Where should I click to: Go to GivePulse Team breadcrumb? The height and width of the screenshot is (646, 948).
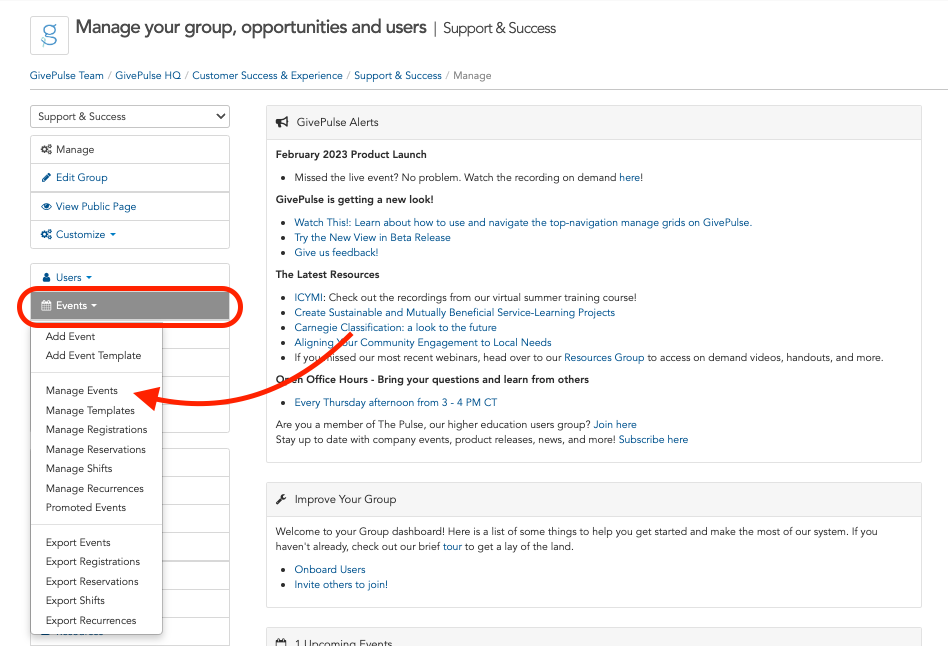point(67,76)
